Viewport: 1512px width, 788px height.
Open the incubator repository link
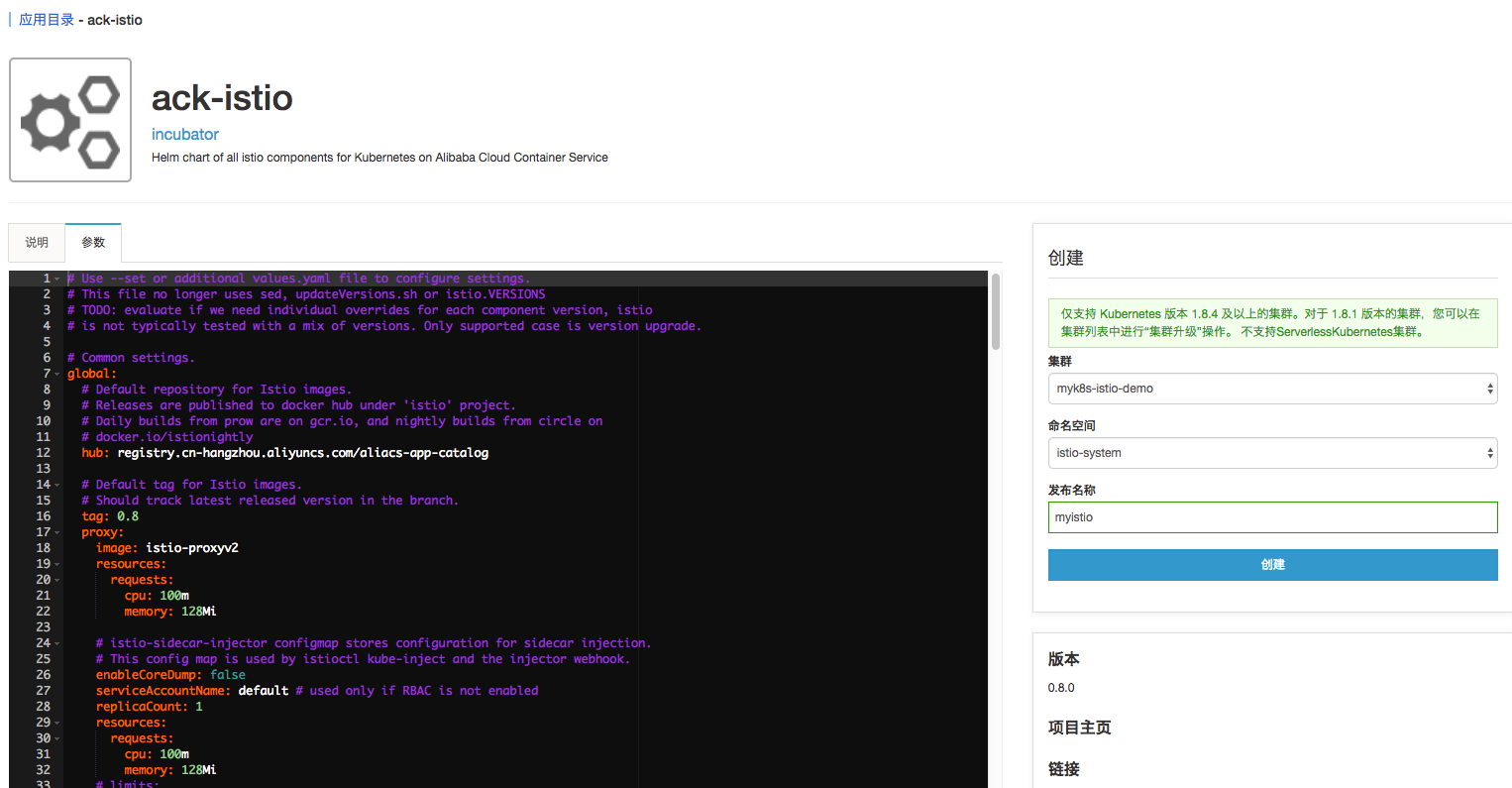click(185, 134)
